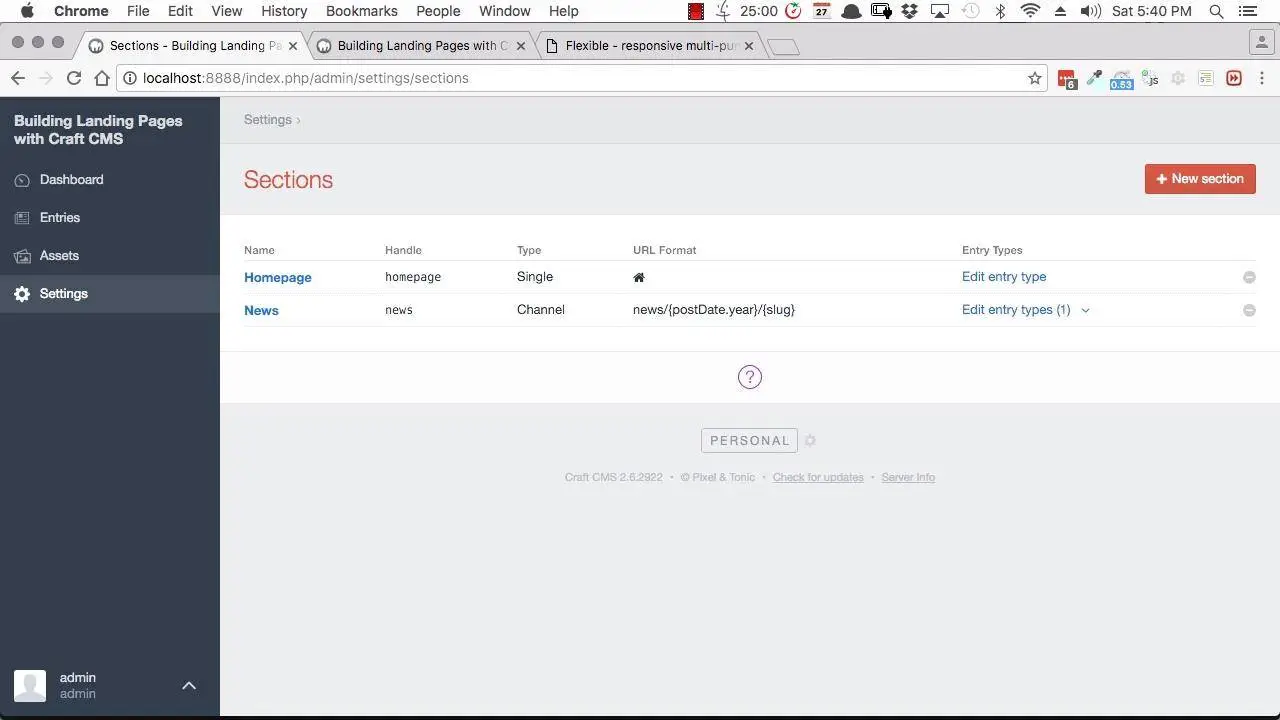Image resolution: width=1280 pixels, height=720 pixels.
Task: Click the browser home button
Action: [x=102, y=78]
